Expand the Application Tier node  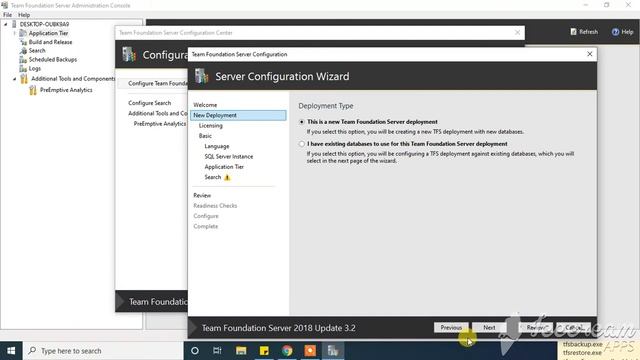15,33
